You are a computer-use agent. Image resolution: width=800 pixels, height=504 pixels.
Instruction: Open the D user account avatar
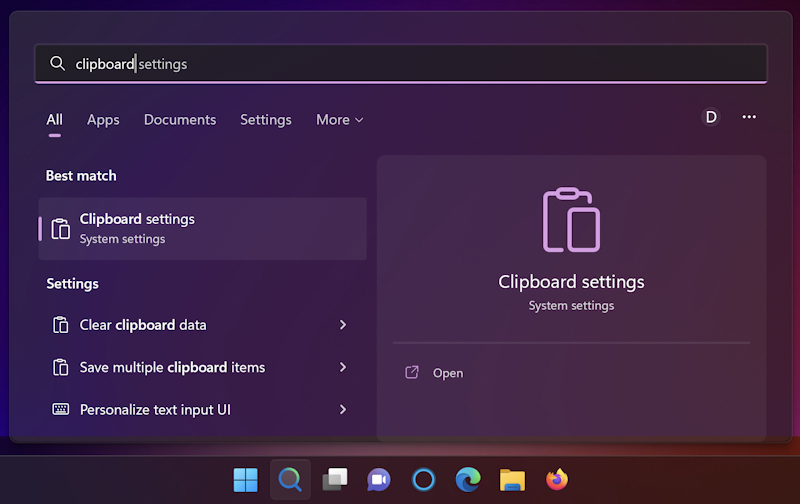[711, 117]
